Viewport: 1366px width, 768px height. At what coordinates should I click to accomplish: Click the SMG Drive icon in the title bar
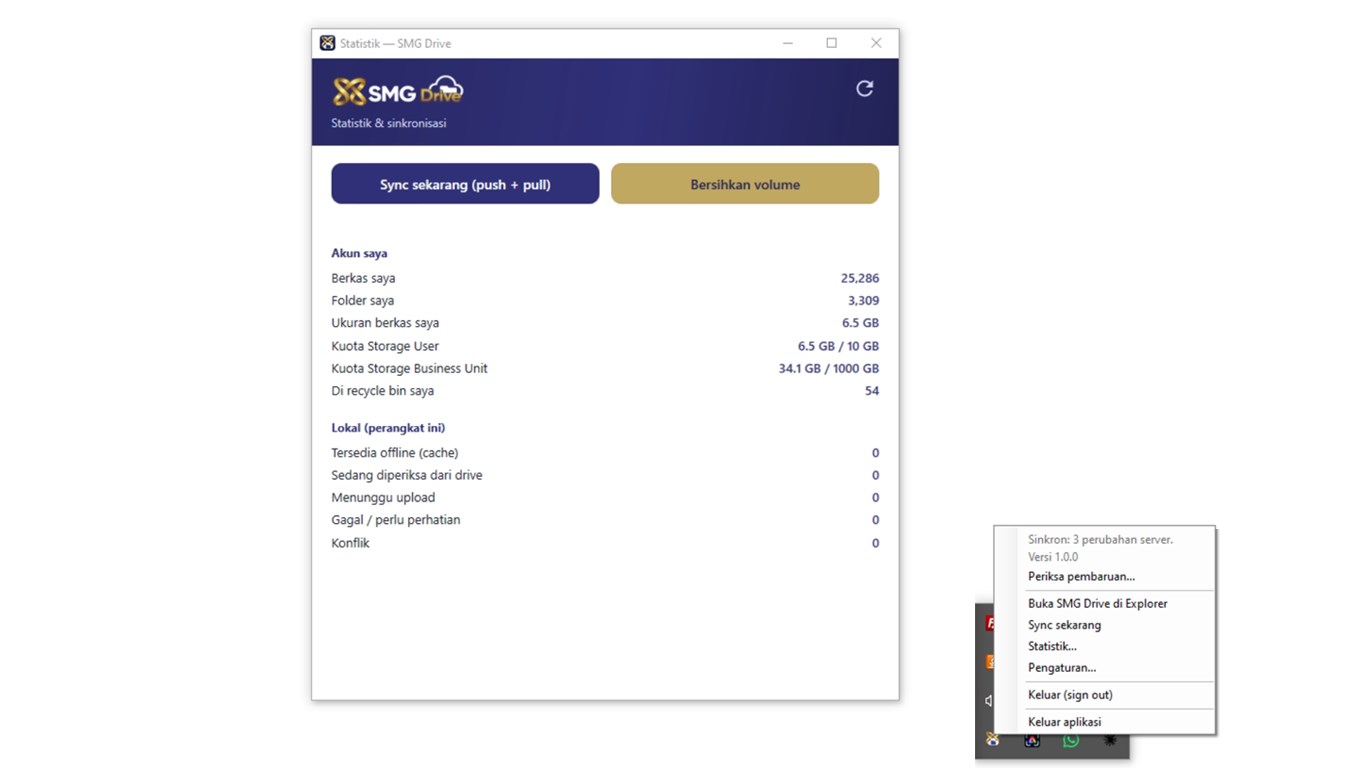click(x=327, y=43)
